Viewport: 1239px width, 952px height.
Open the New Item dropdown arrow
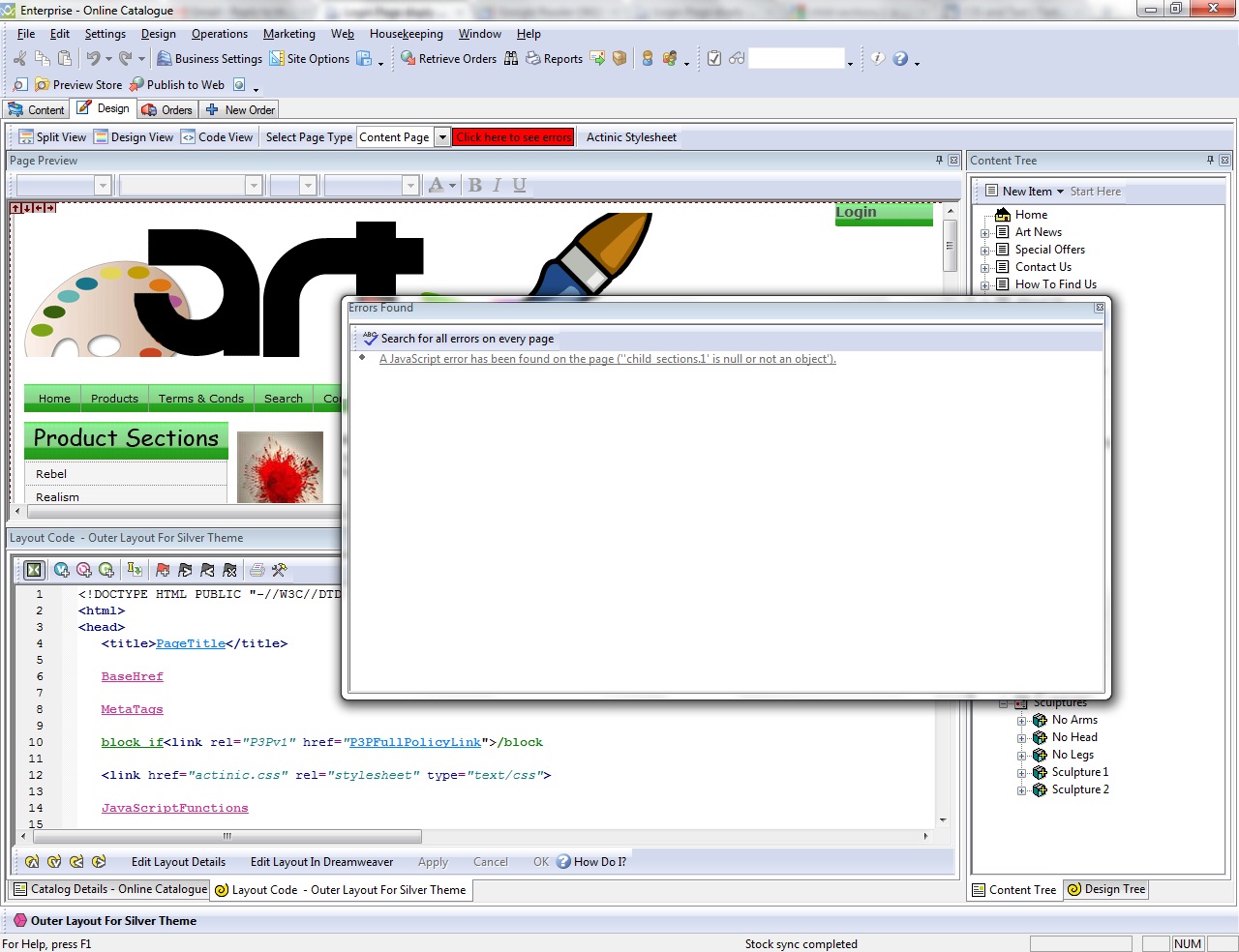point(1060,192)
